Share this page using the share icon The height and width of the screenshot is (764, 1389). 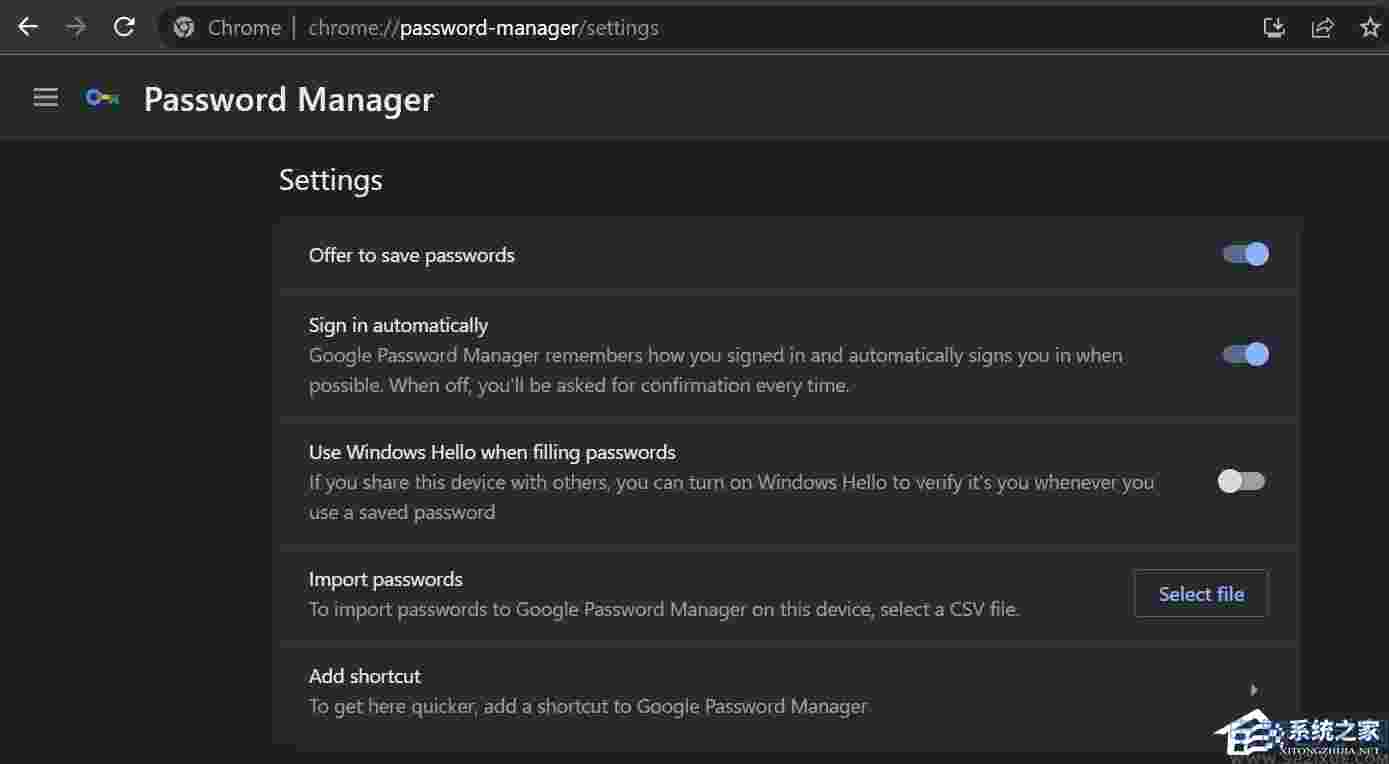[1322, 28]
